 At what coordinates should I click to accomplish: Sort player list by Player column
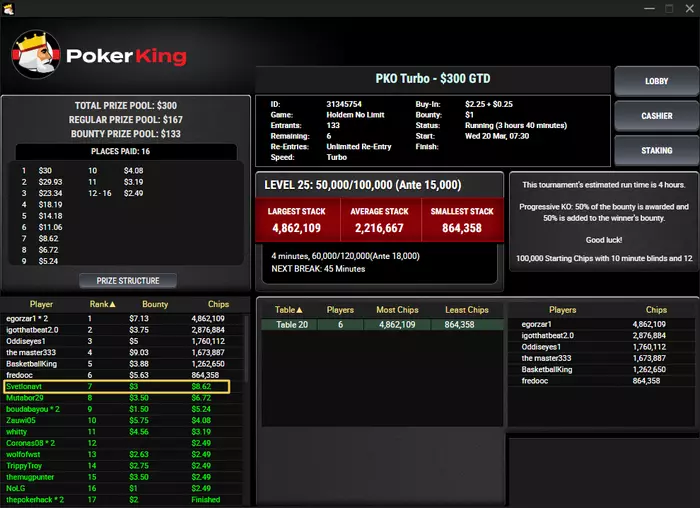[x=41, y=304]
